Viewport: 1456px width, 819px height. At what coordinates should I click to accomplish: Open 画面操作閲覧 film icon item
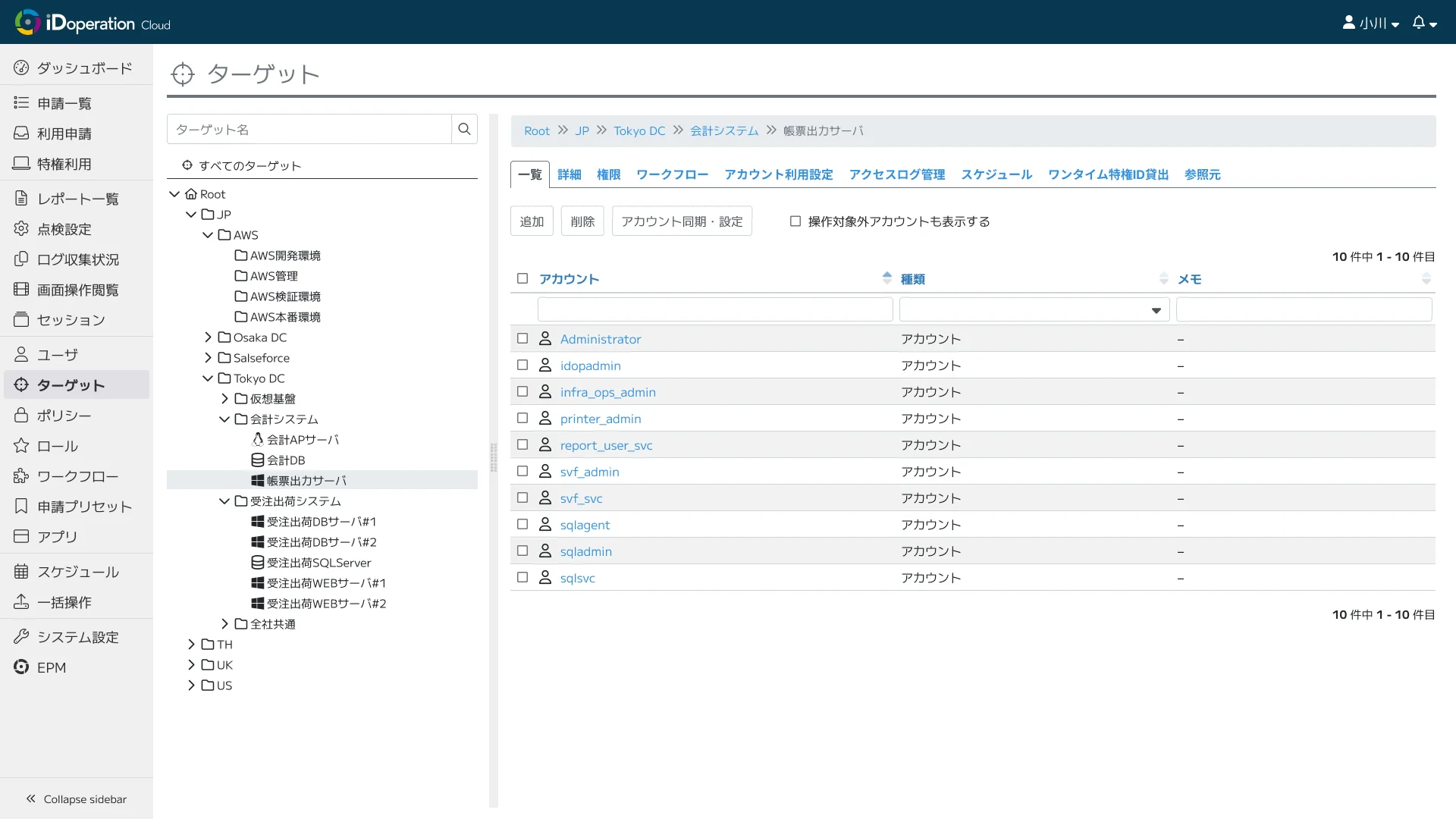click(x=21, y=290)
